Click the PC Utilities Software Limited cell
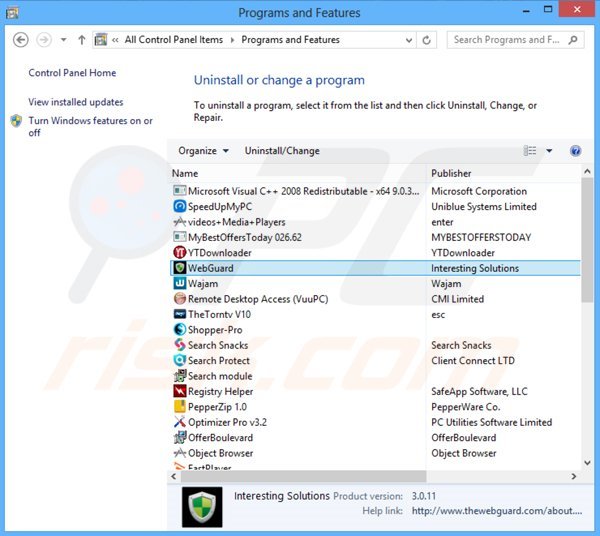The width and height of the screenshot is (600, 536). pos(491,422)
